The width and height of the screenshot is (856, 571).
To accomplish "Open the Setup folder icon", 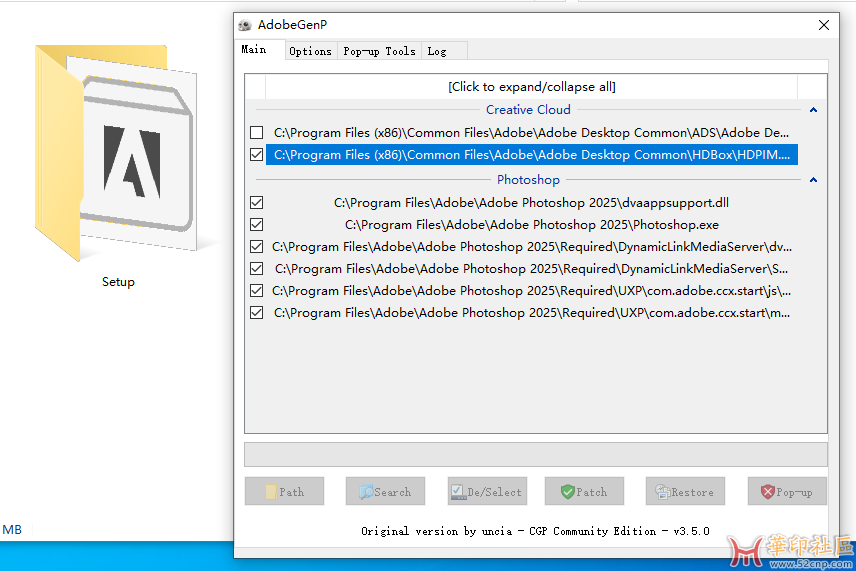I will 116,152.
